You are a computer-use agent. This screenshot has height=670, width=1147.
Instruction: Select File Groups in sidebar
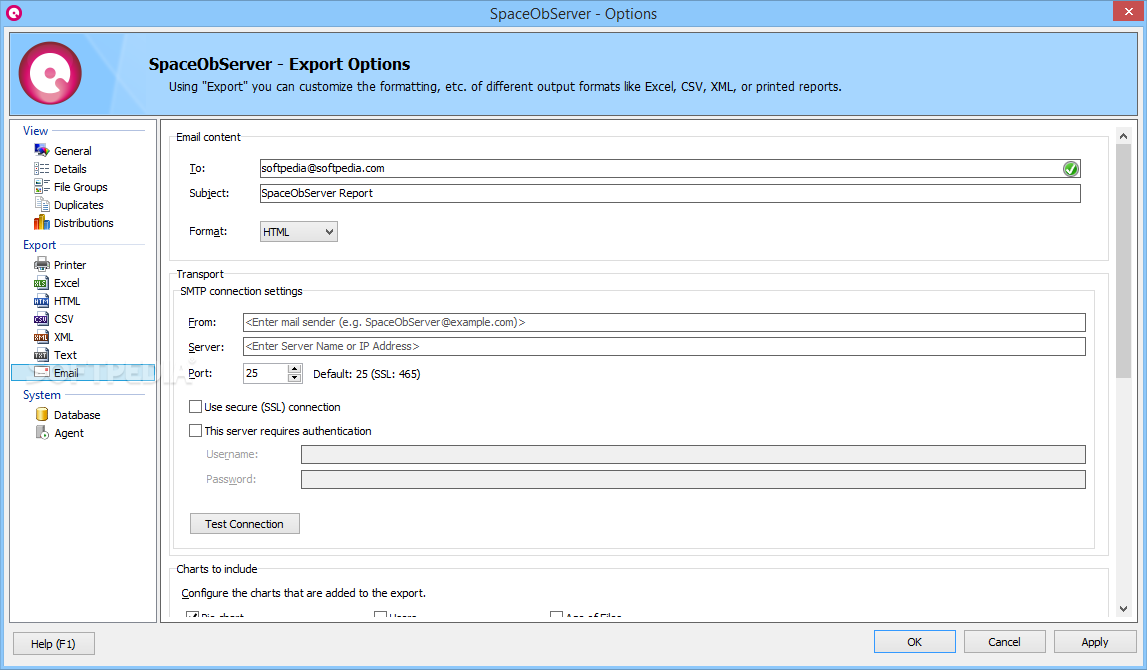tap(71, 187)
